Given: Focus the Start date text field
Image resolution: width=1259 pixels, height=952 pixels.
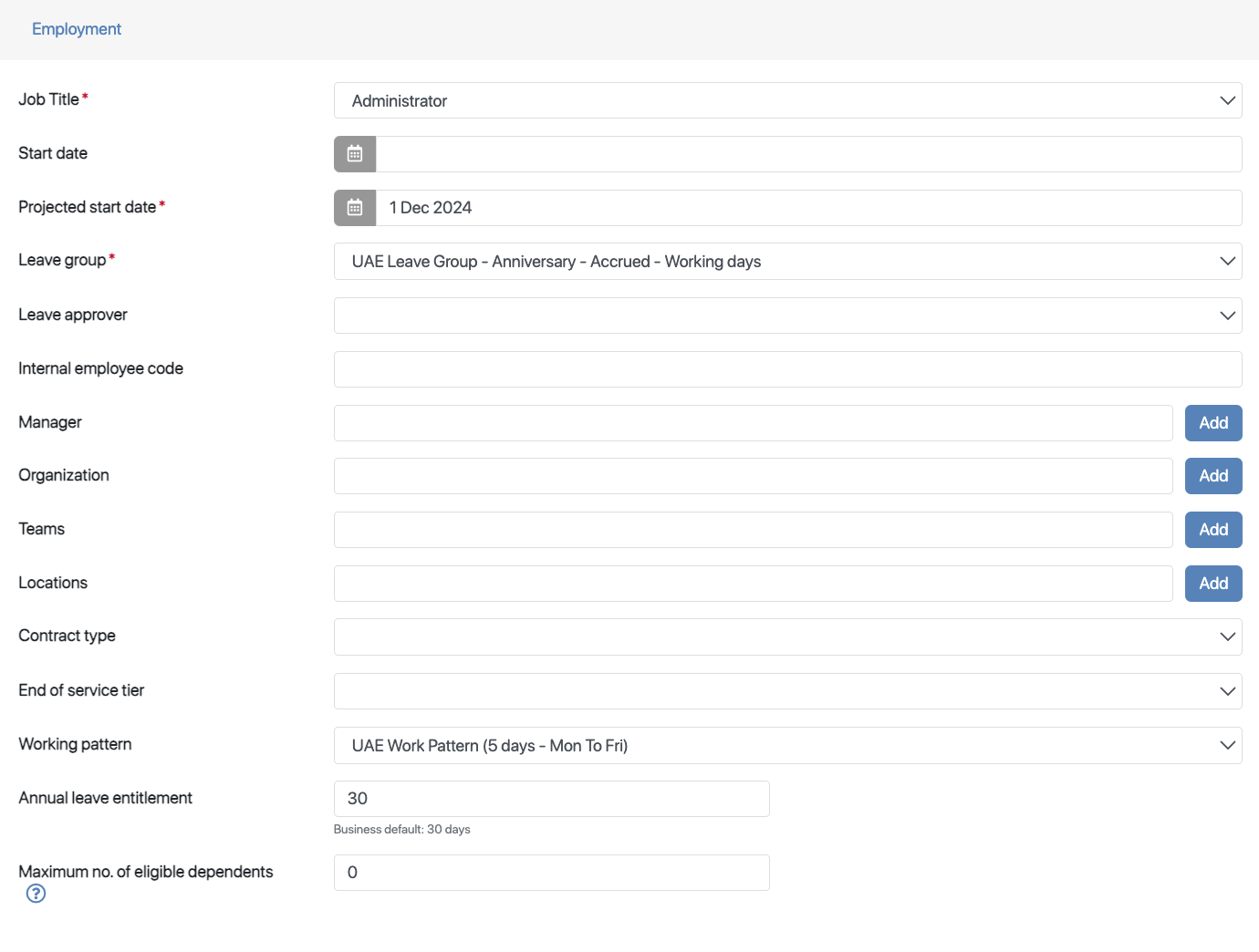Looking at the screenshot, I should click(807, 154).
